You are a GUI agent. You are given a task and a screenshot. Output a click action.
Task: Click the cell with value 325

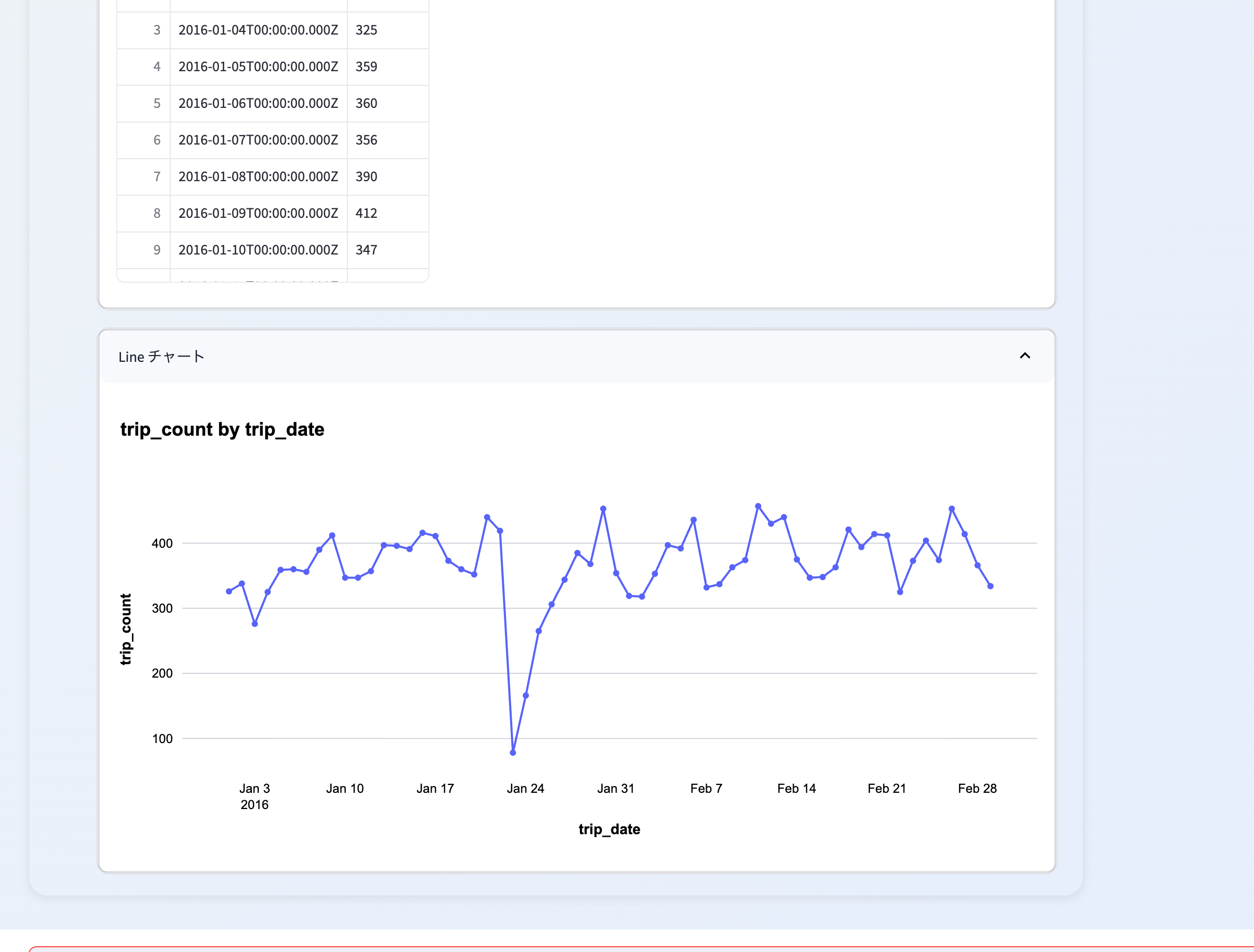point(366,30)
